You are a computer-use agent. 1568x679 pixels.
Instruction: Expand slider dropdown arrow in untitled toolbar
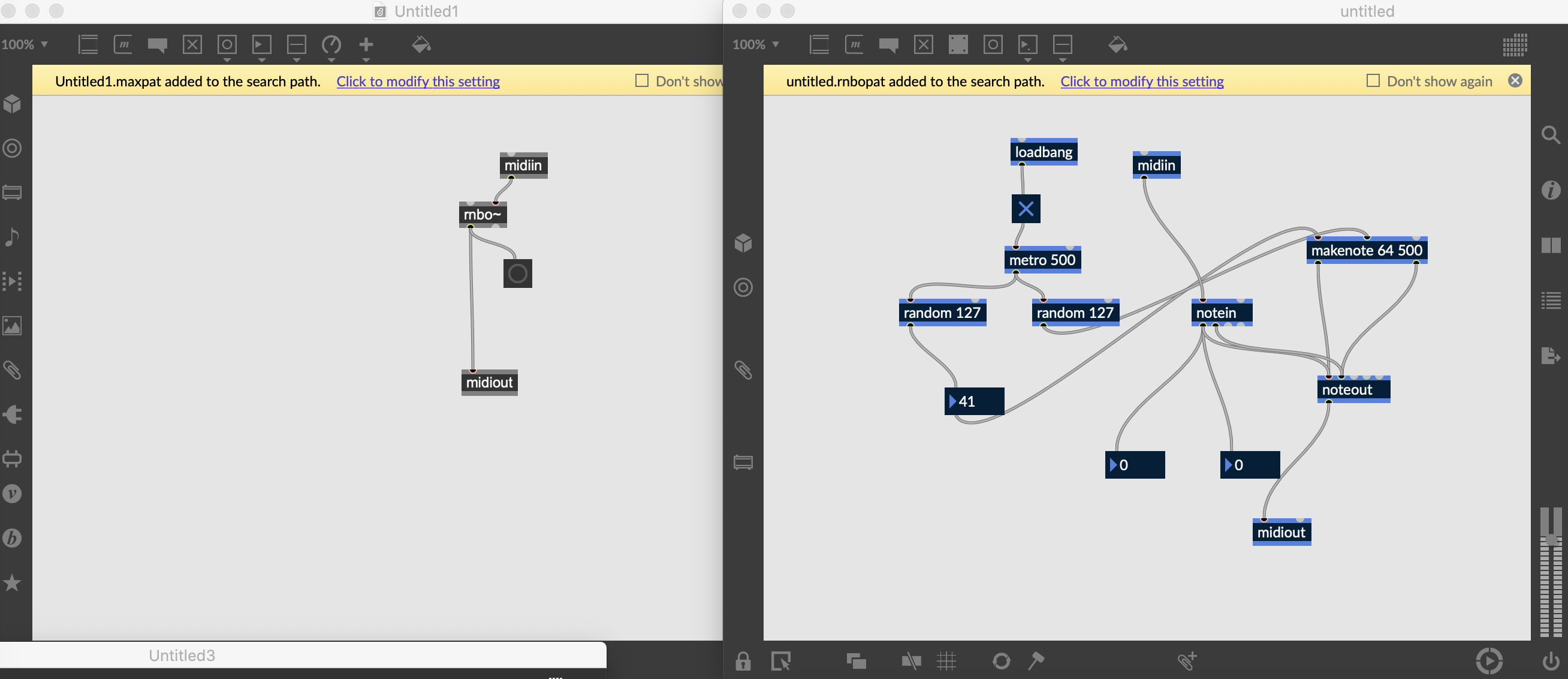1062,61
